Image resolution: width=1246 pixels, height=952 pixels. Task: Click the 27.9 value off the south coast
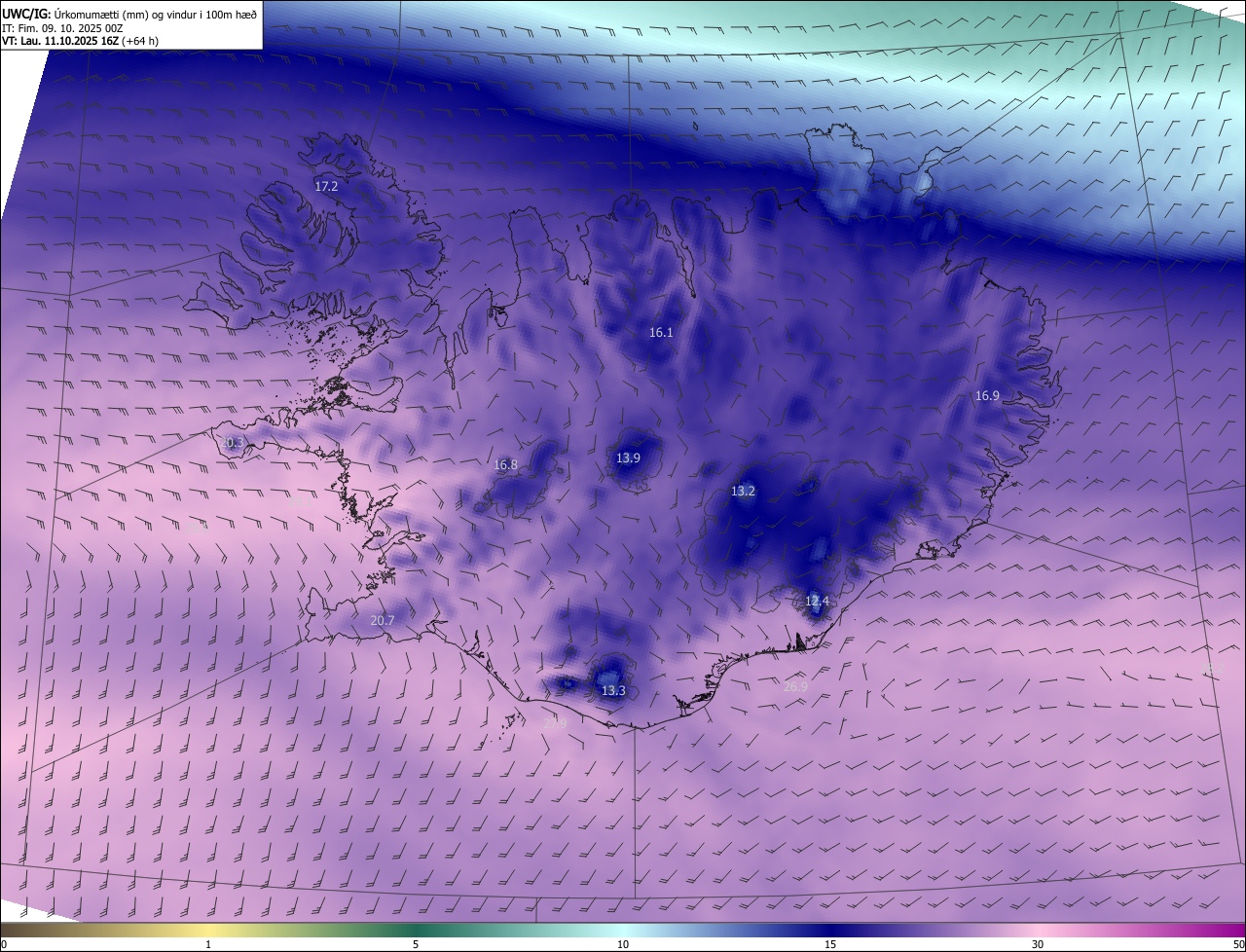click(555, 723)
